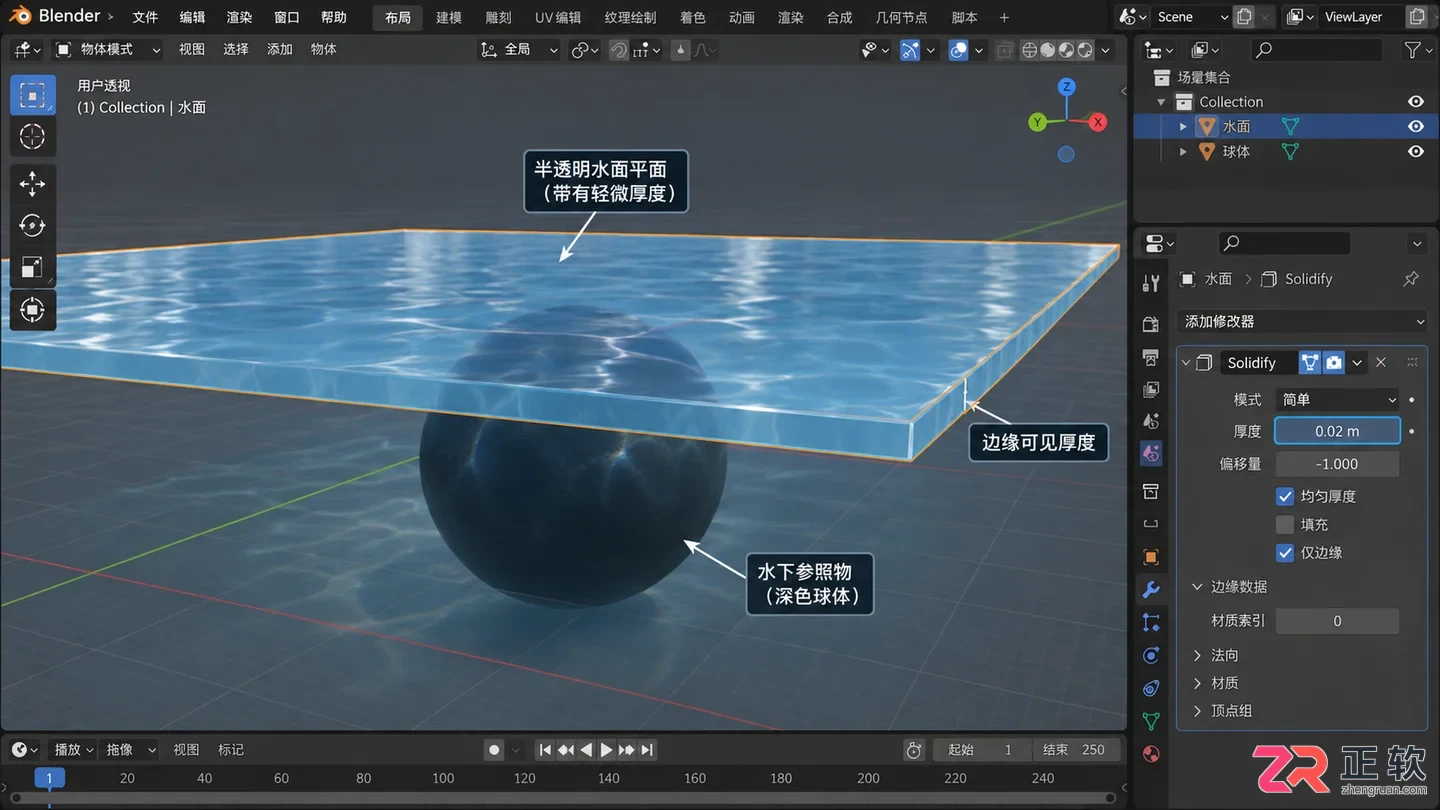Viewport: 1440px width, 810px height.
Task: Open the View Layer properties tab
Action: coord(1151,389)
